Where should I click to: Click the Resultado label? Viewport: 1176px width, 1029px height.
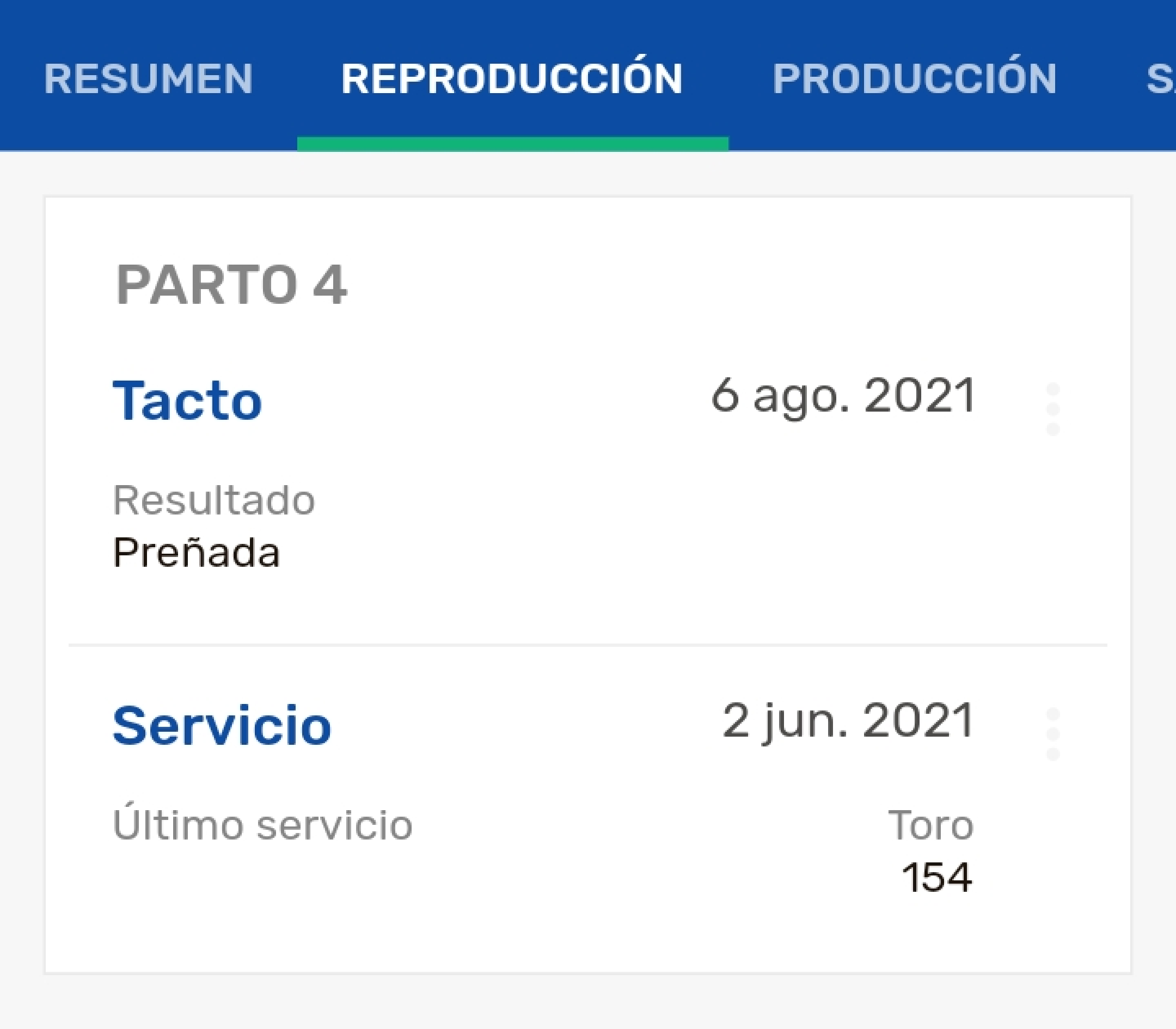213,501
